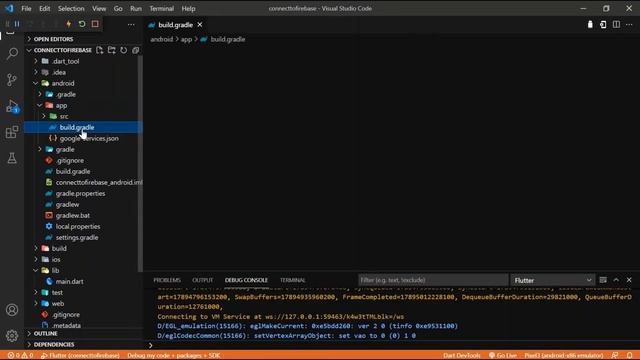640x360 pixels.
Task: Open the Selection menu
Action: coord(71,8)
